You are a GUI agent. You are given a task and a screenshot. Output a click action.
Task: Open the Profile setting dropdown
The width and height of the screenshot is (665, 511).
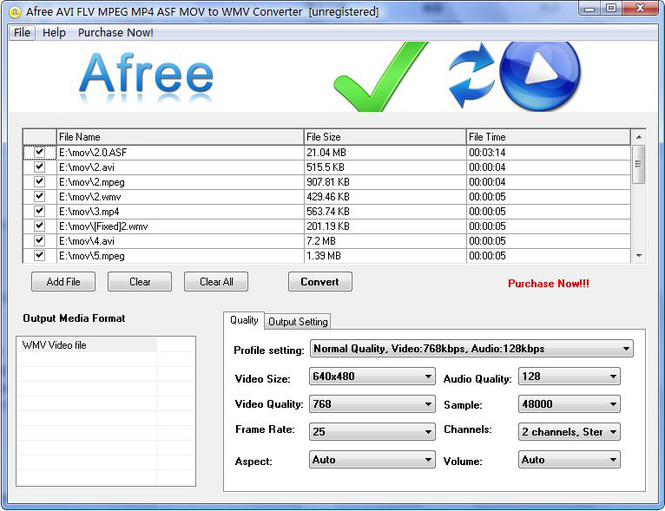pos(472,349)
